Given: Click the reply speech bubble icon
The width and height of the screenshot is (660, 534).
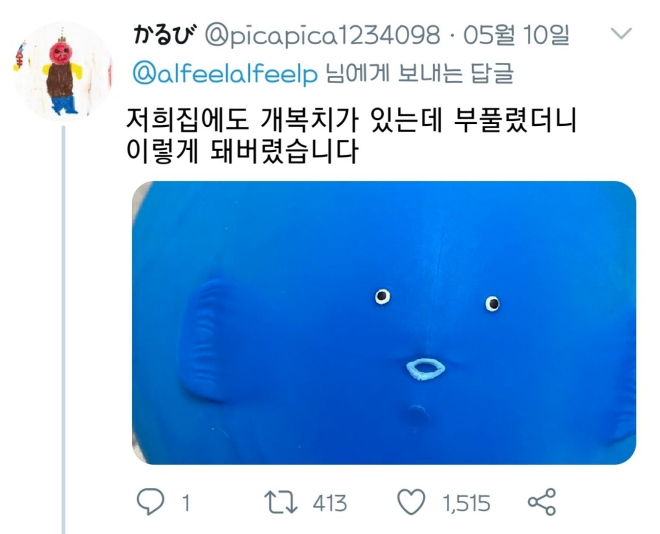Looking at the screenshot, I should (150, 502).
